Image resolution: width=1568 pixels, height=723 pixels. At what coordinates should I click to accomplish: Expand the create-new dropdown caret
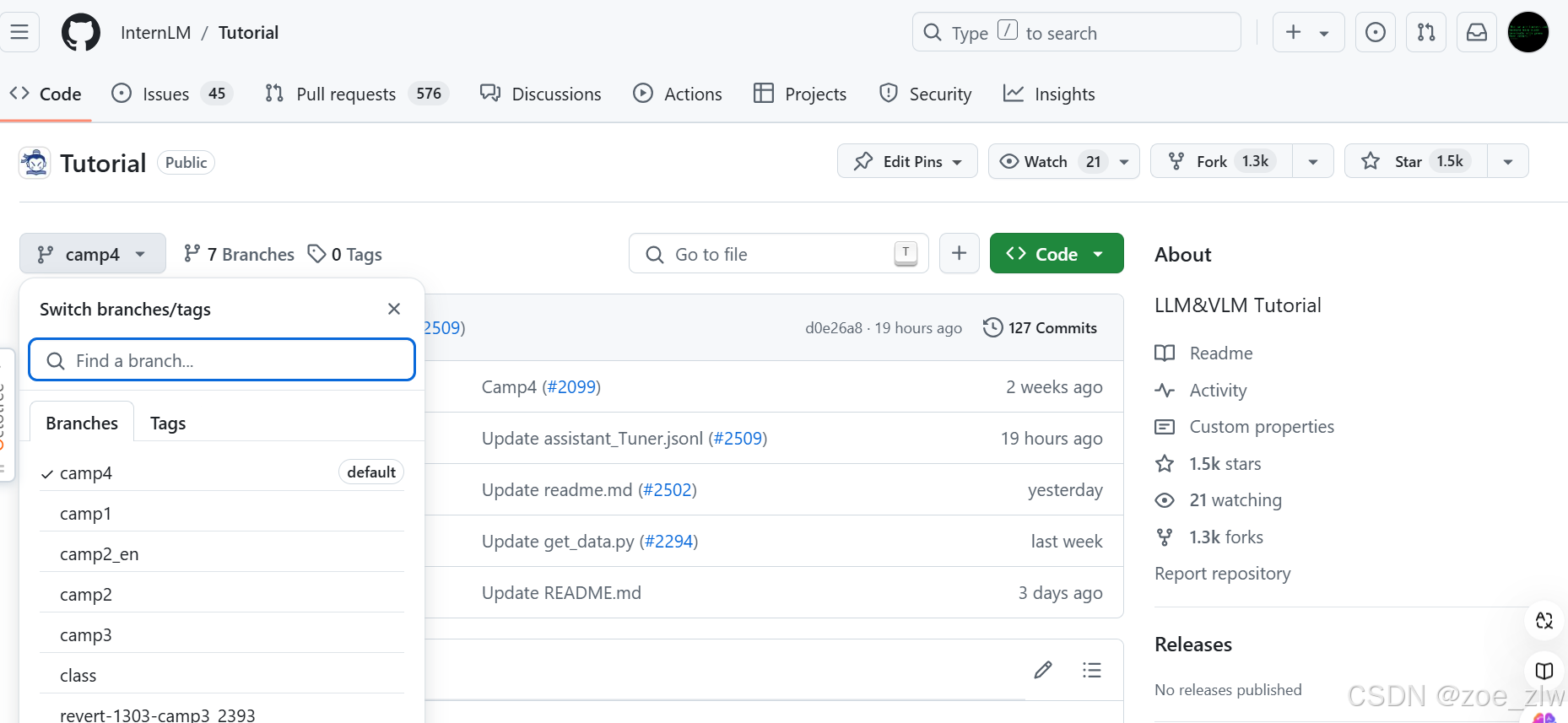click(x=1324, y=33)
